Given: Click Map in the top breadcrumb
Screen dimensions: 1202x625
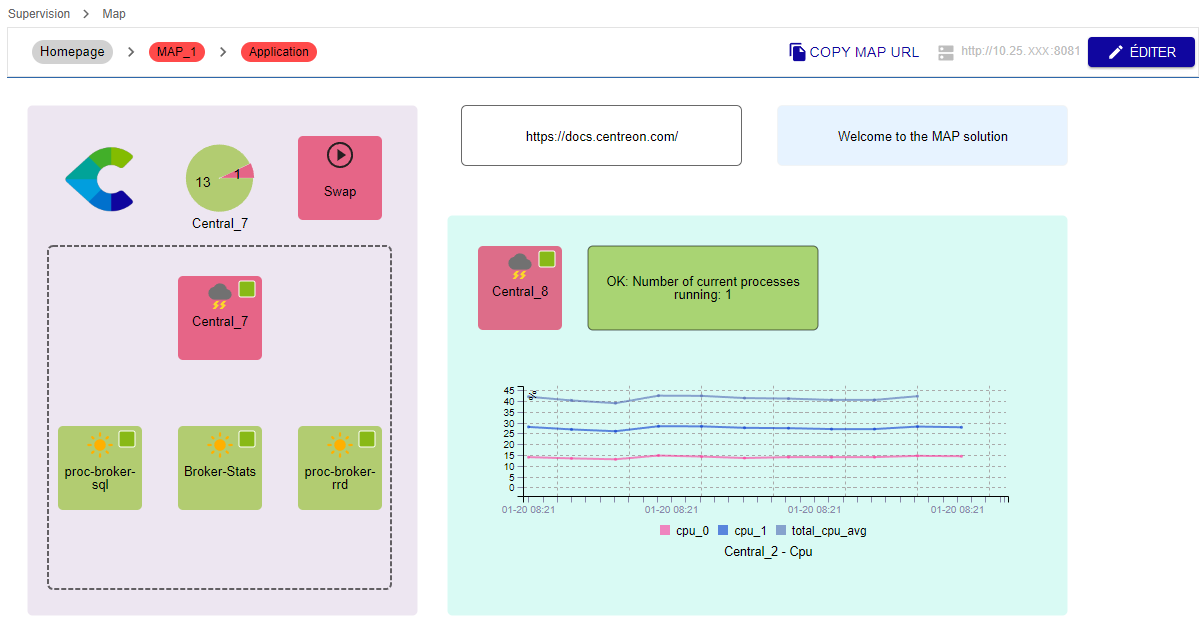Looking at the screenshot, I should tap(114, 14).
